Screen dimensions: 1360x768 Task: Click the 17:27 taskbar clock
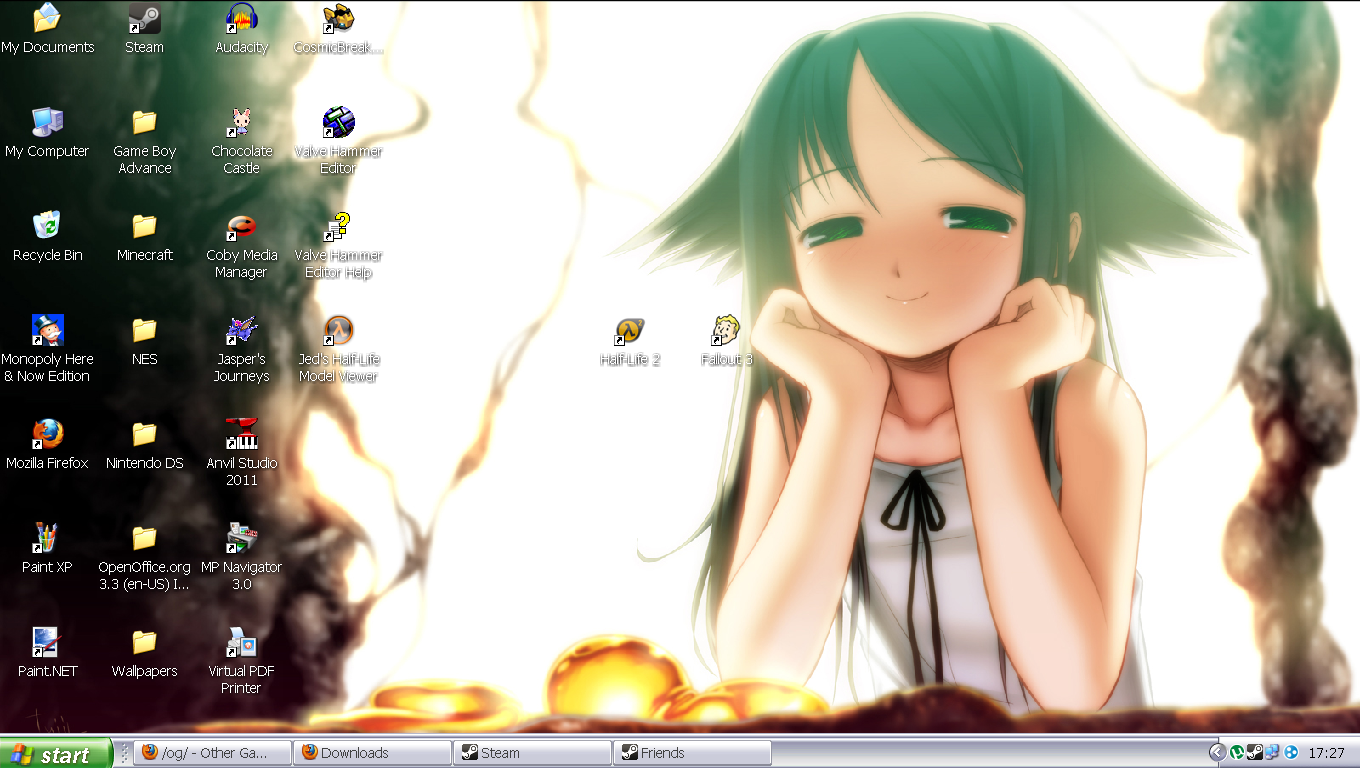tap(1326, 753)
